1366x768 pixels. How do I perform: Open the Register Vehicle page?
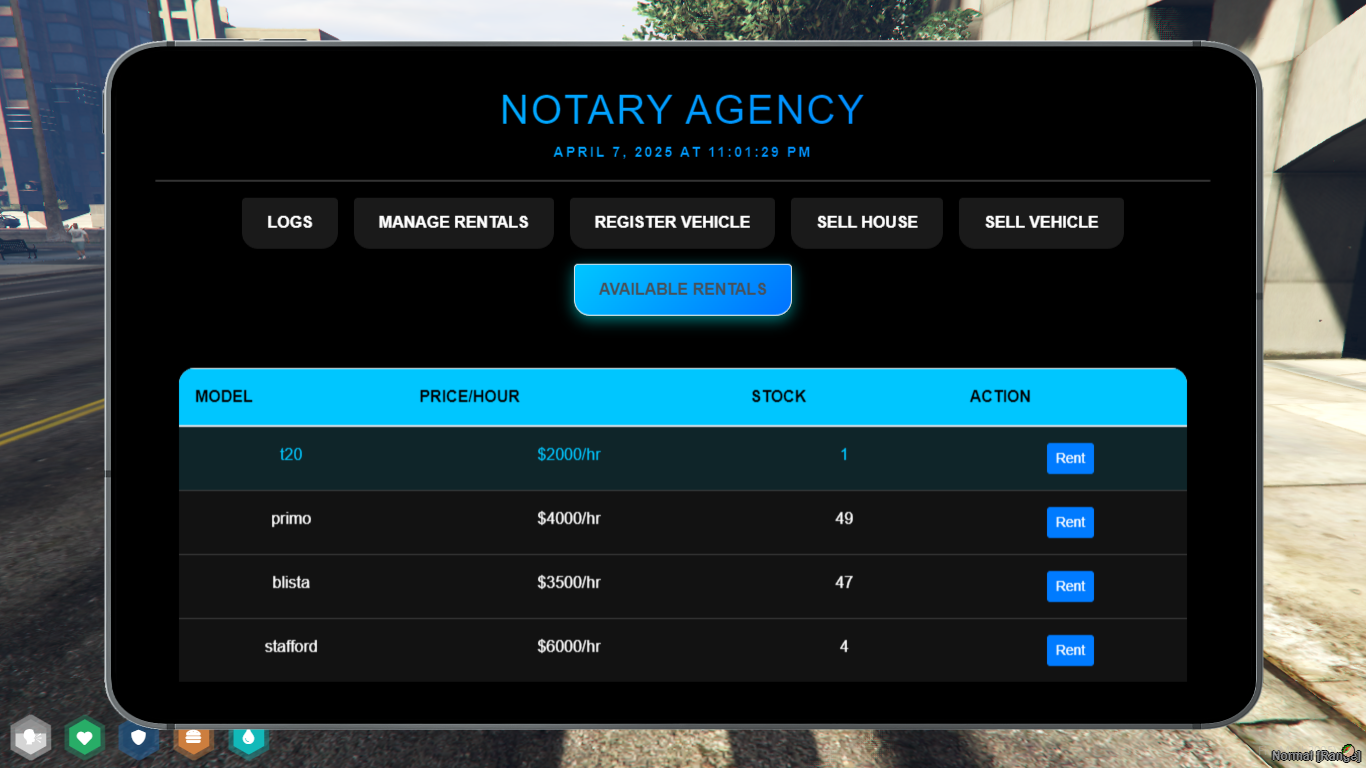point(672,222)
